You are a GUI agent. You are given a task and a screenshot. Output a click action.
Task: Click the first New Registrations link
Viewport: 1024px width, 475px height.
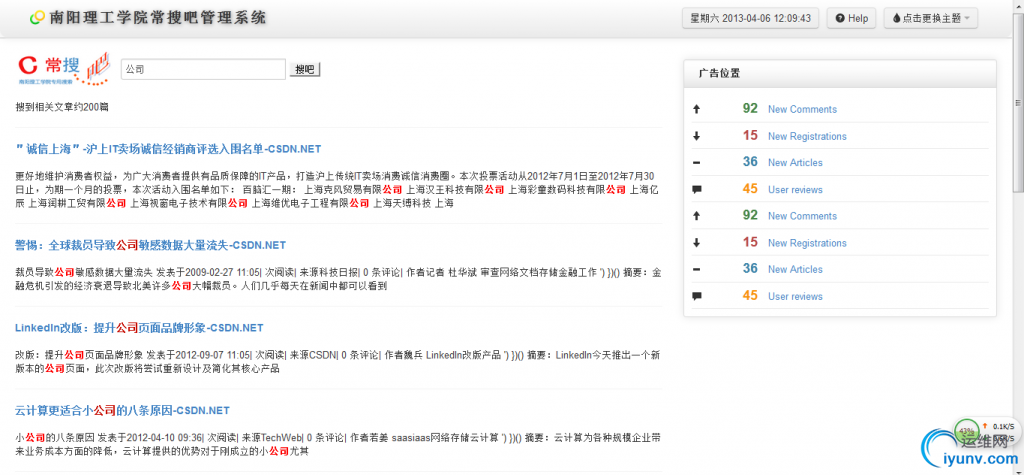[807, 136]
